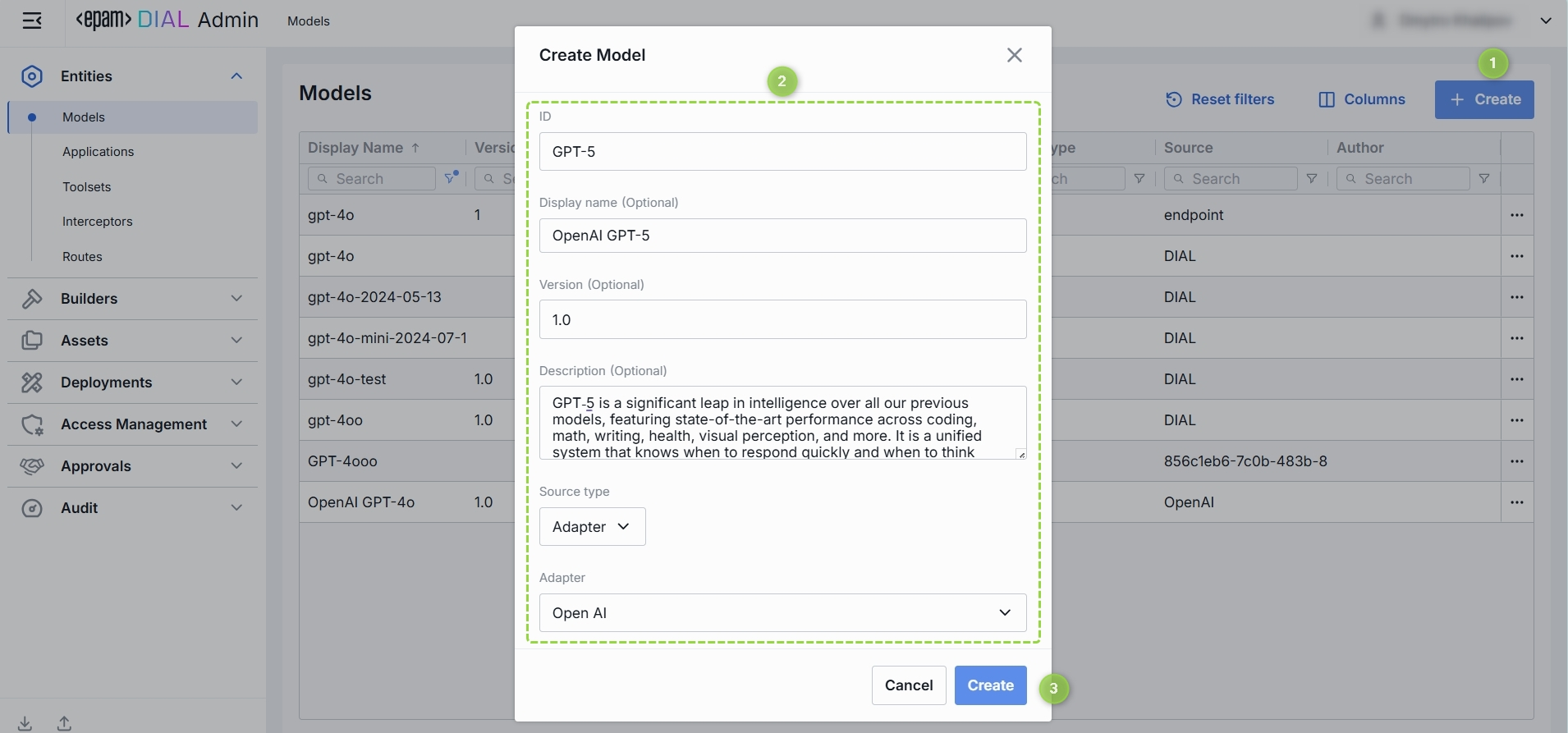Open row actions for OpenAI GPT-4o
Image resolution: width=1568 pixels, height=733 pixels.
pos(1516,502)
